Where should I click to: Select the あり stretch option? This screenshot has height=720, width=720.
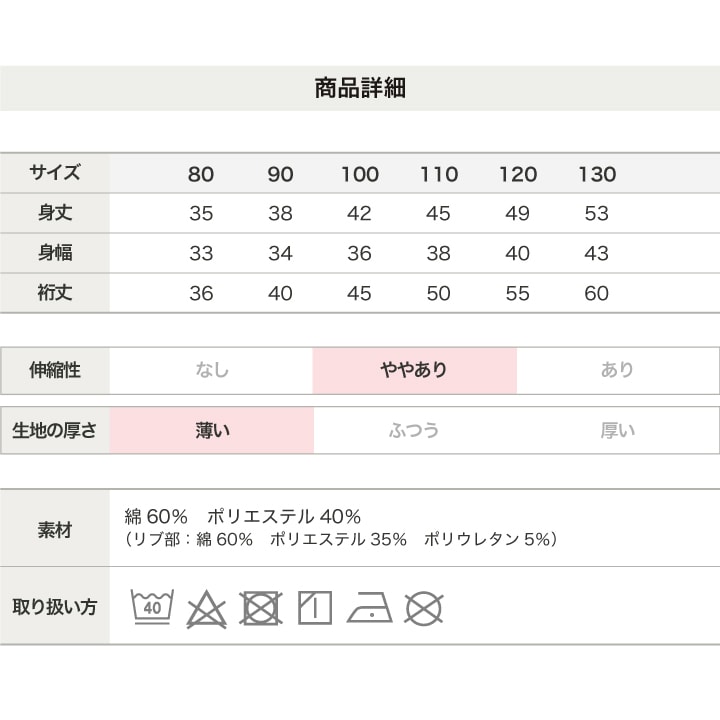[617, 370]
